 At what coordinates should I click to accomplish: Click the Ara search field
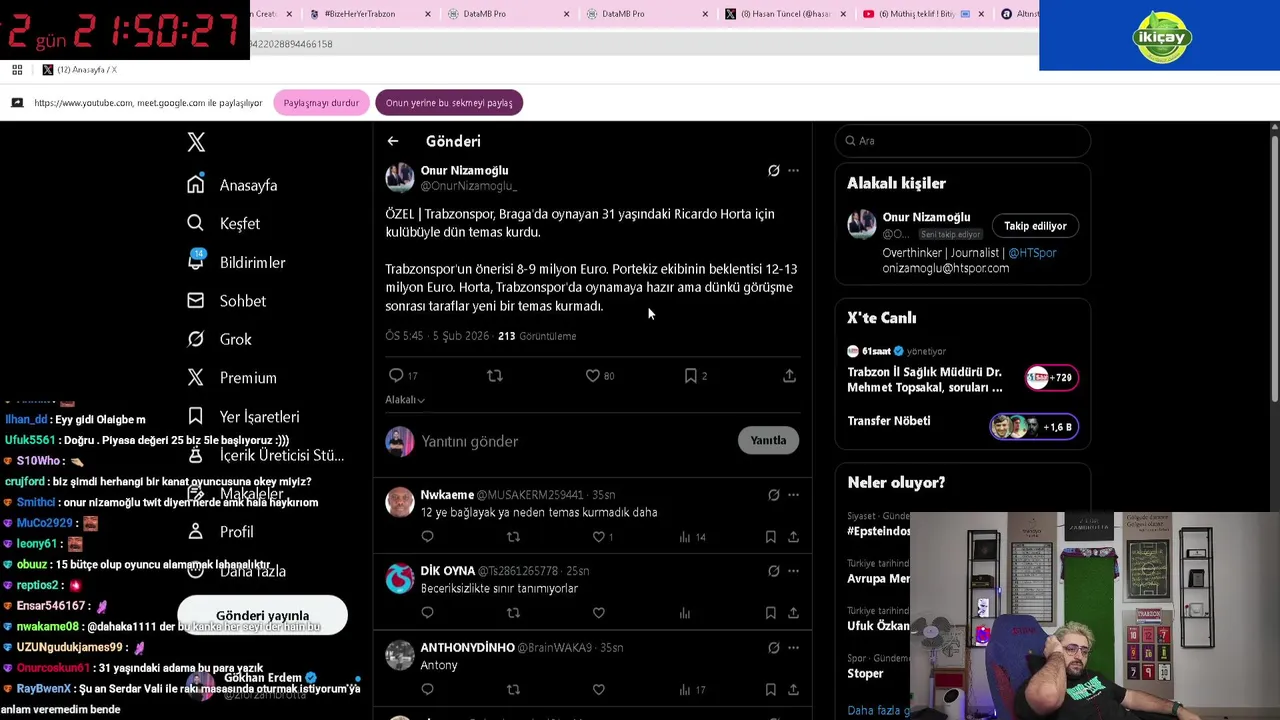tap(962, 141)
